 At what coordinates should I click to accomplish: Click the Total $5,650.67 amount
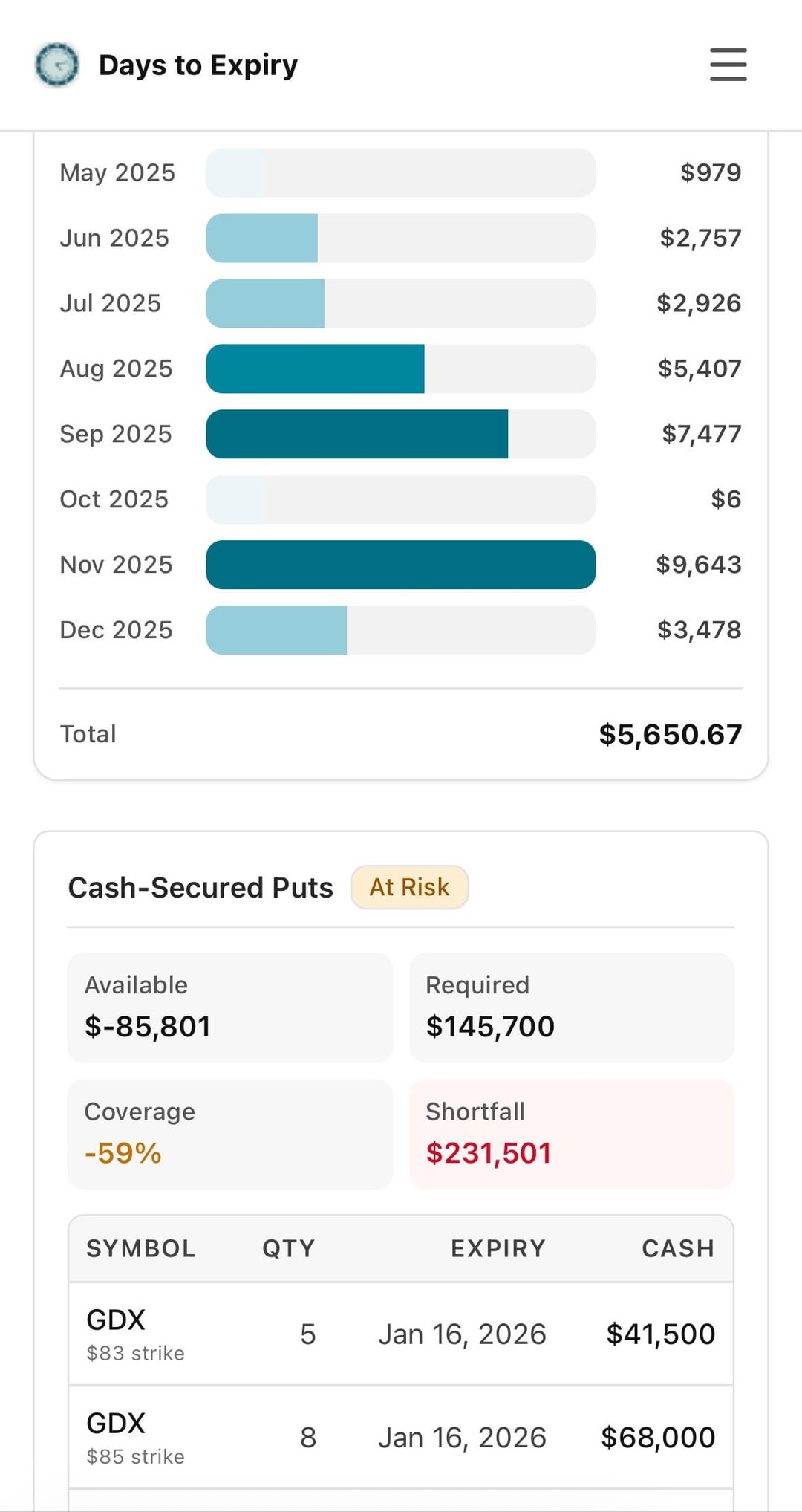click(x=670, y=735)
